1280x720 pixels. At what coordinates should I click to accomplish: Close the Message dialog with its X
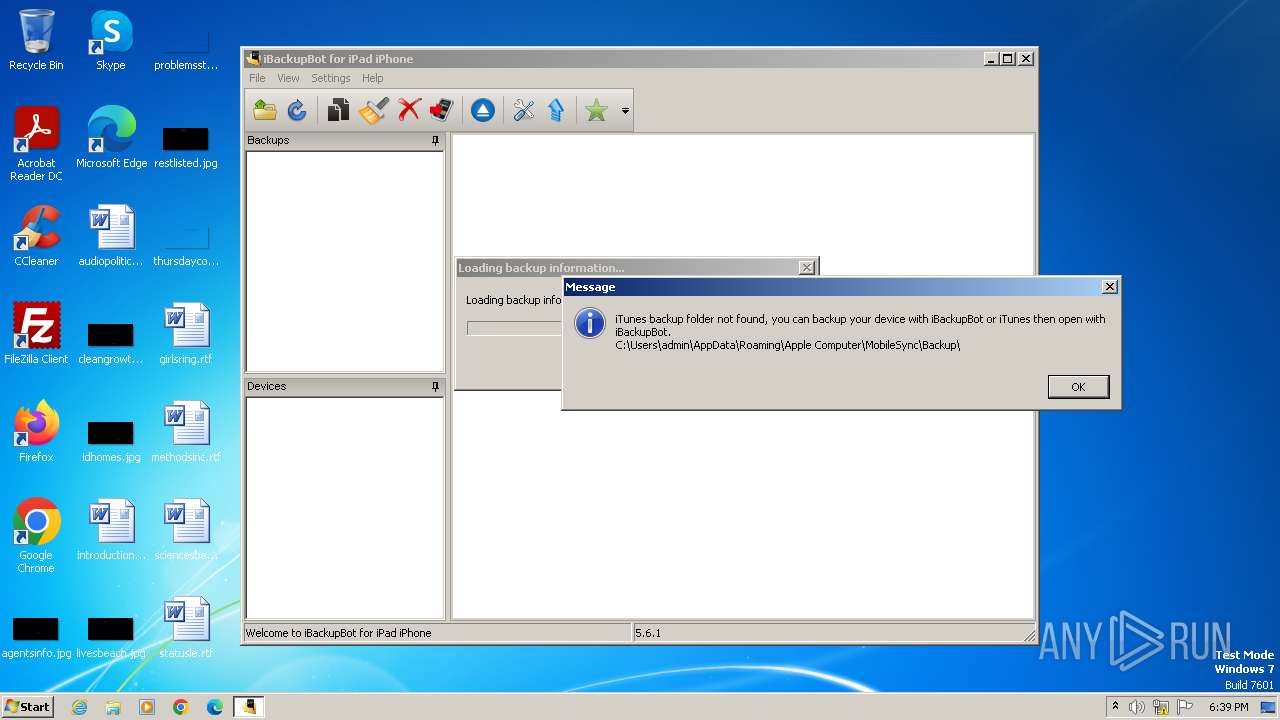pyautogui.click(x=1109, y=287)
